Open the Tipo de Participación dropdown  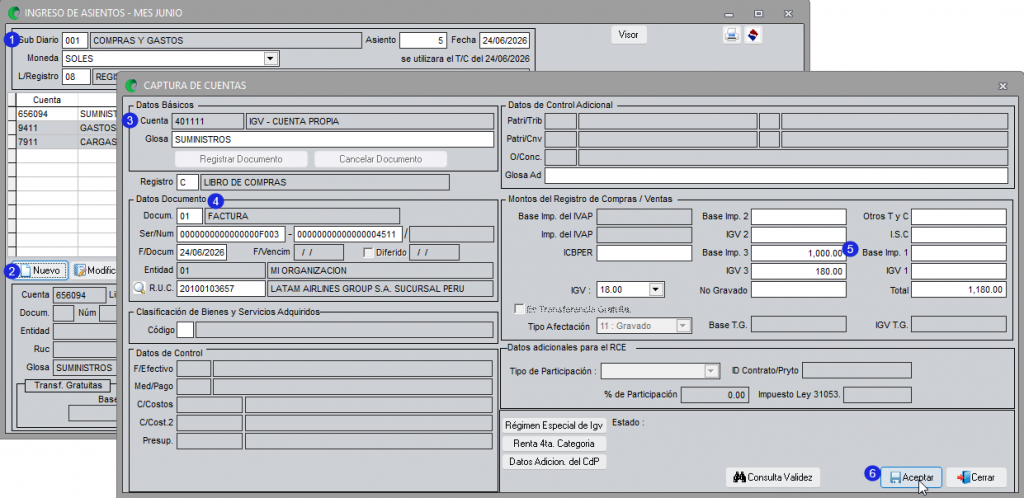(712, 371)
